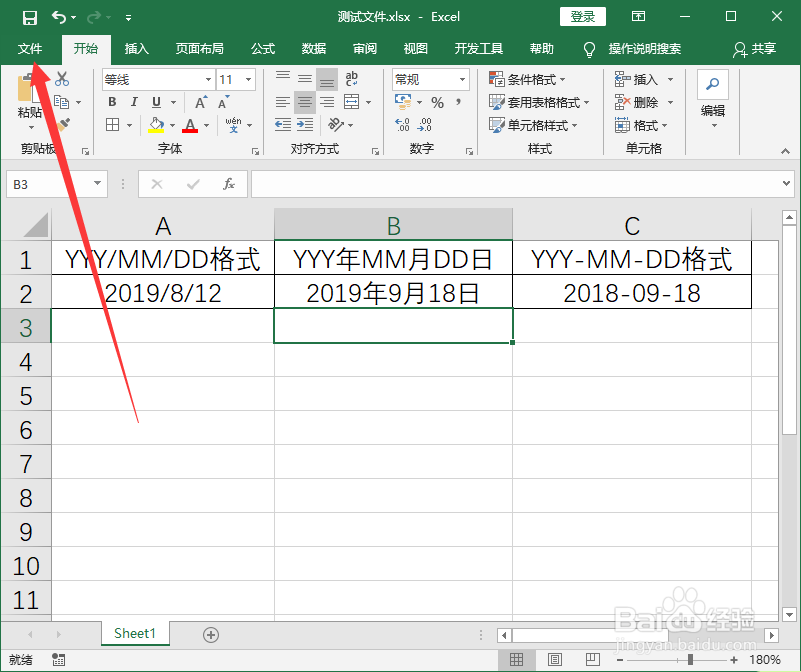Set Bottom Align for the cell
The width and height of the screenshot is (801, 672).
(x=327, y=79)
